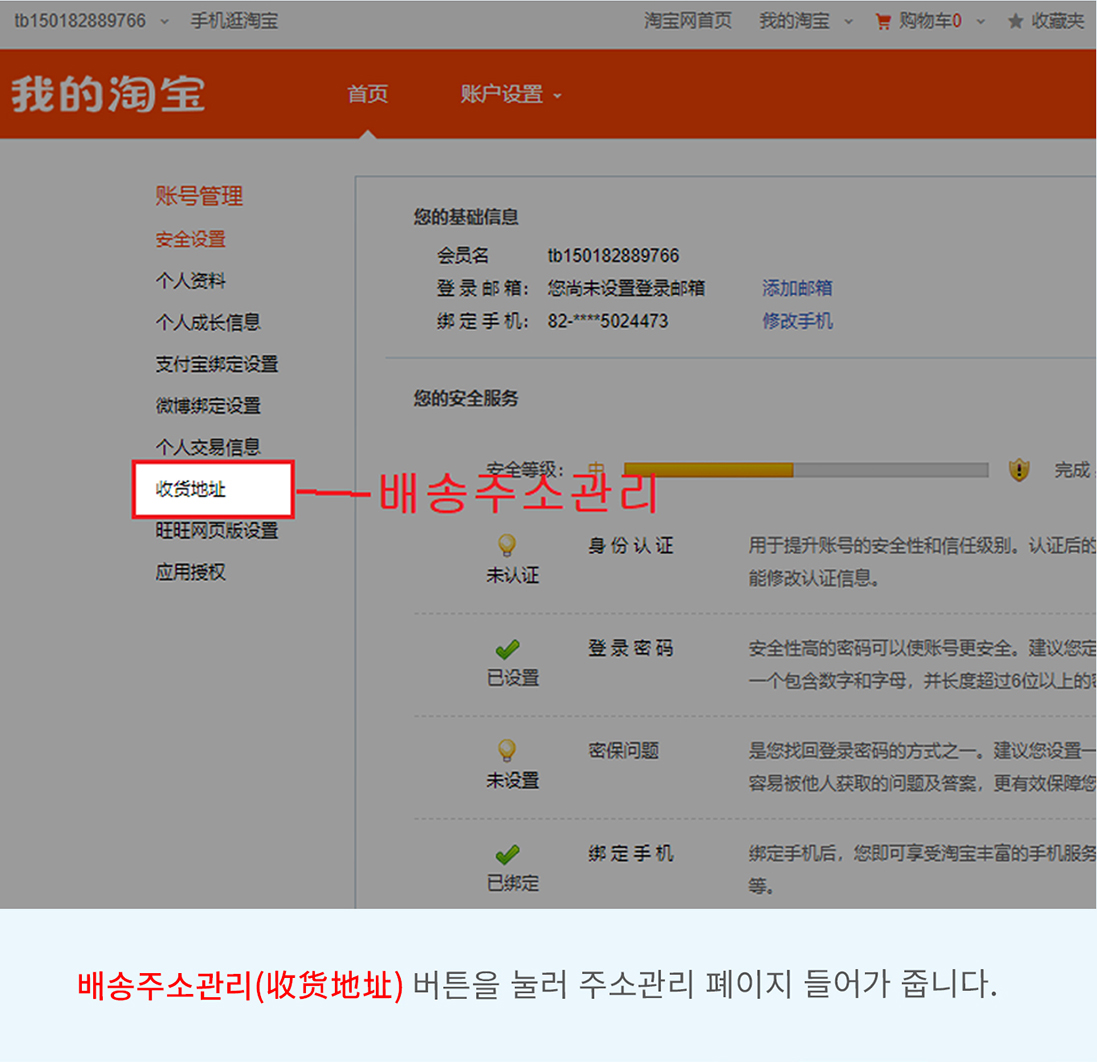Expand the 购物车 dropdown arrow
Screen dimensions: 1097x1062
click(x=981, y=22)
